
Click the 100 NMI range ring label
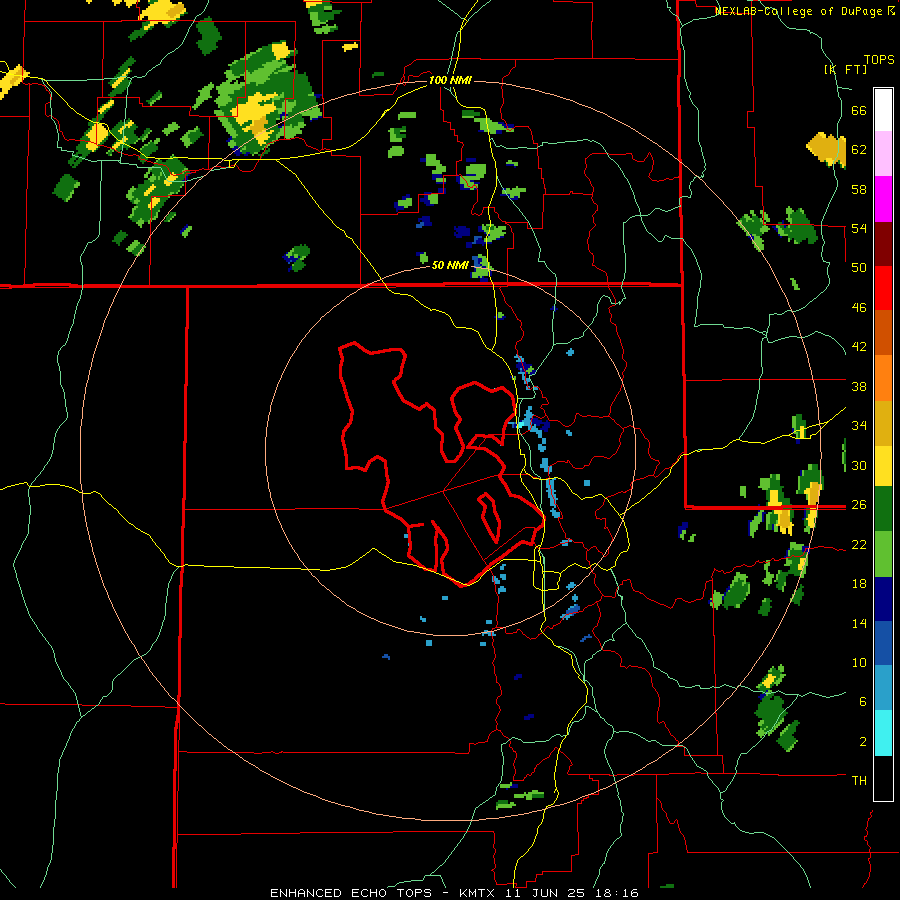click(450, 80)
